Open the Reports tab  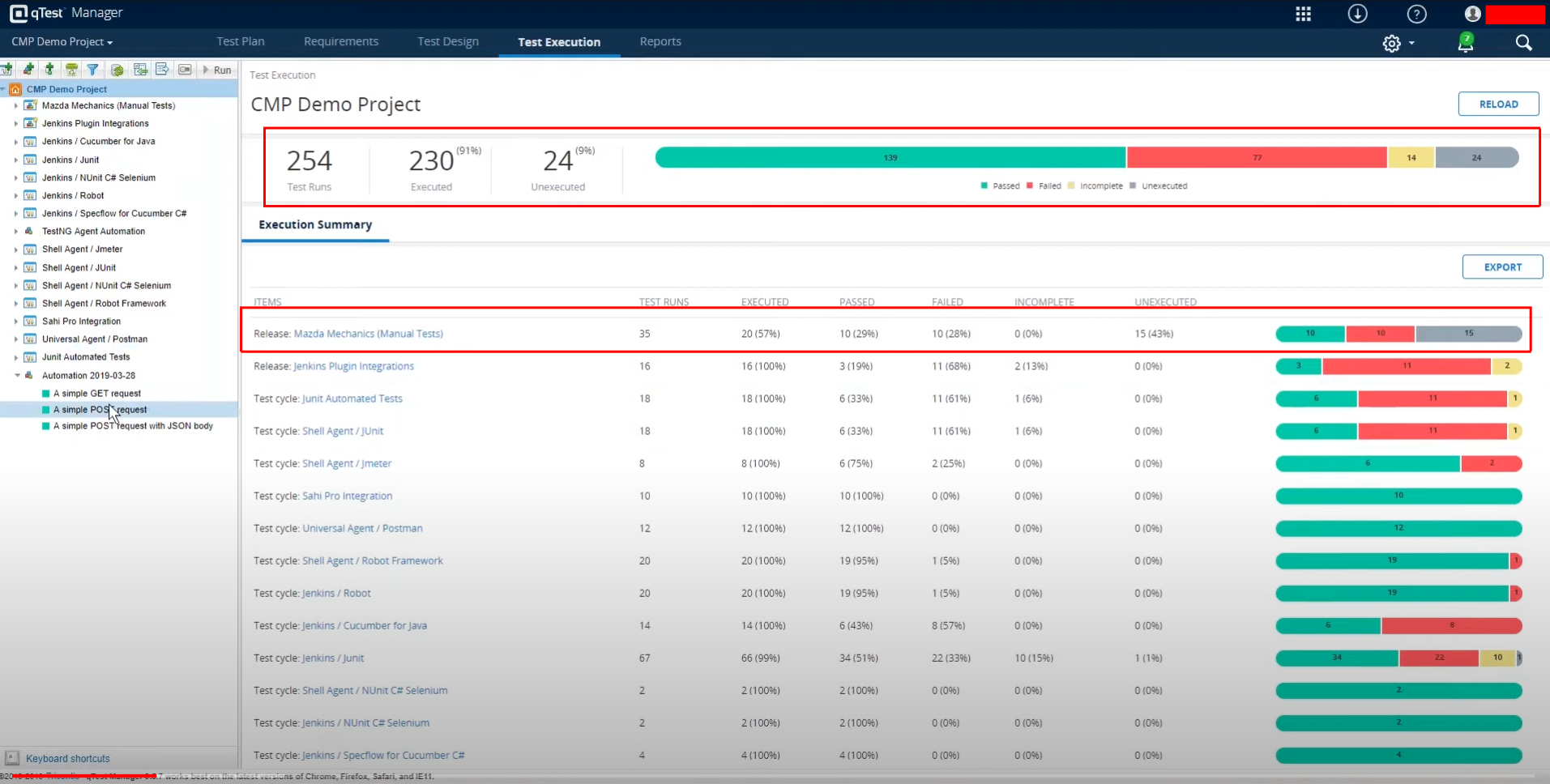(x=660, y=41)
